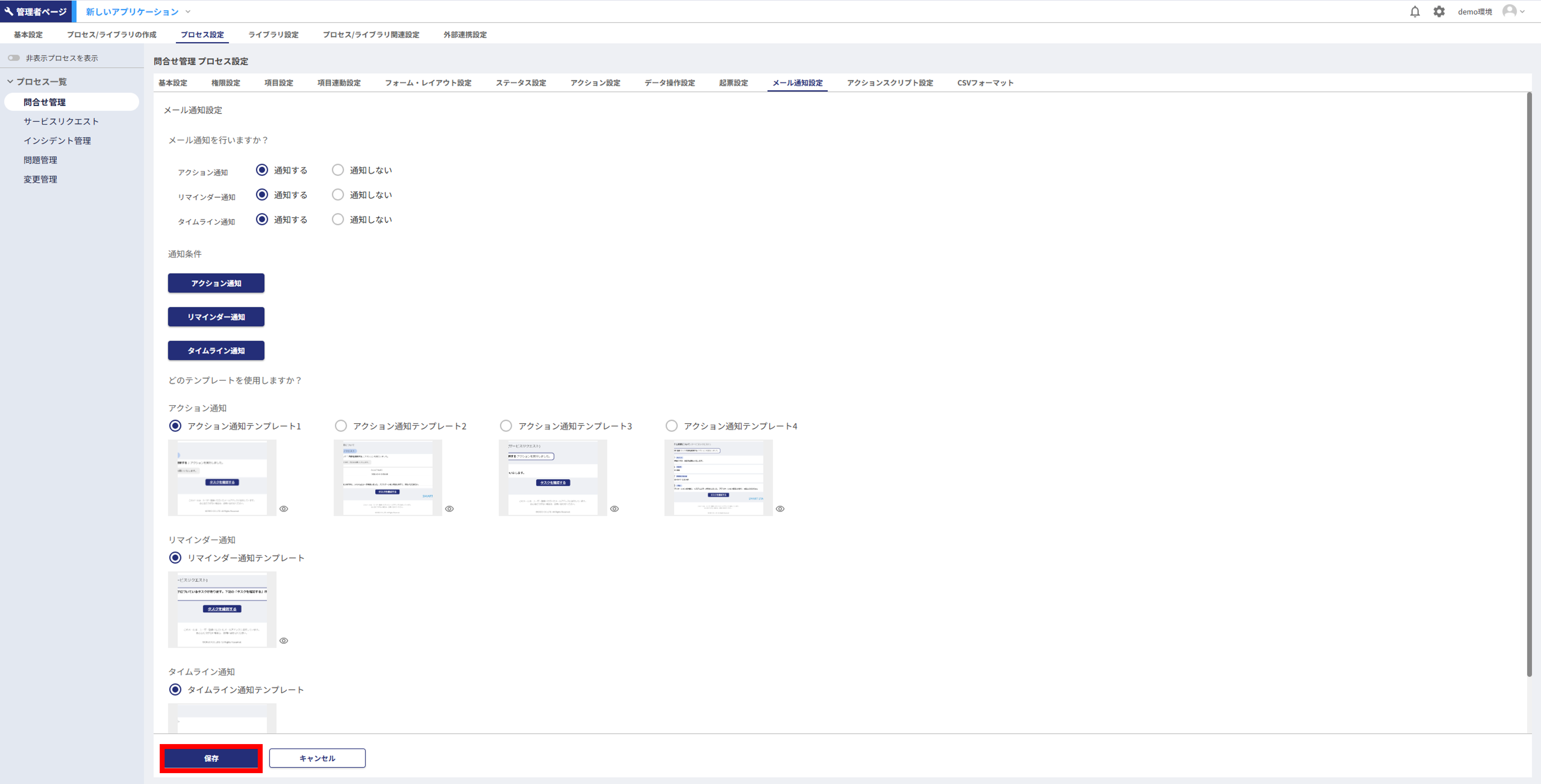Open the demo環境 user menu arrow
The image size is (1541, 784).
[x=1522, y=11]
